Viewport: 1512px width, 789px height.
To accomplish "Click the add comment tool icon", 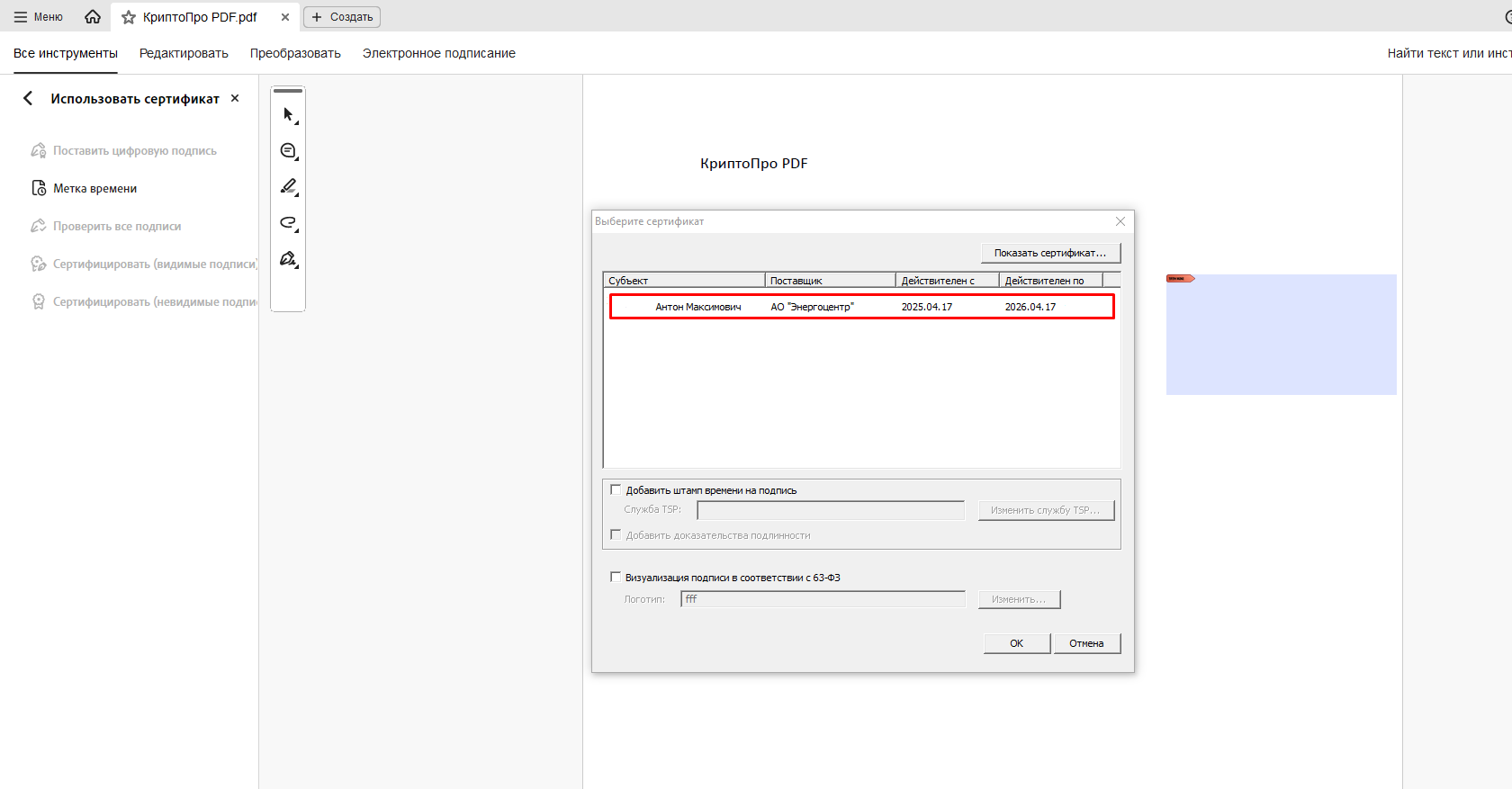I will [x=288, y=151].
